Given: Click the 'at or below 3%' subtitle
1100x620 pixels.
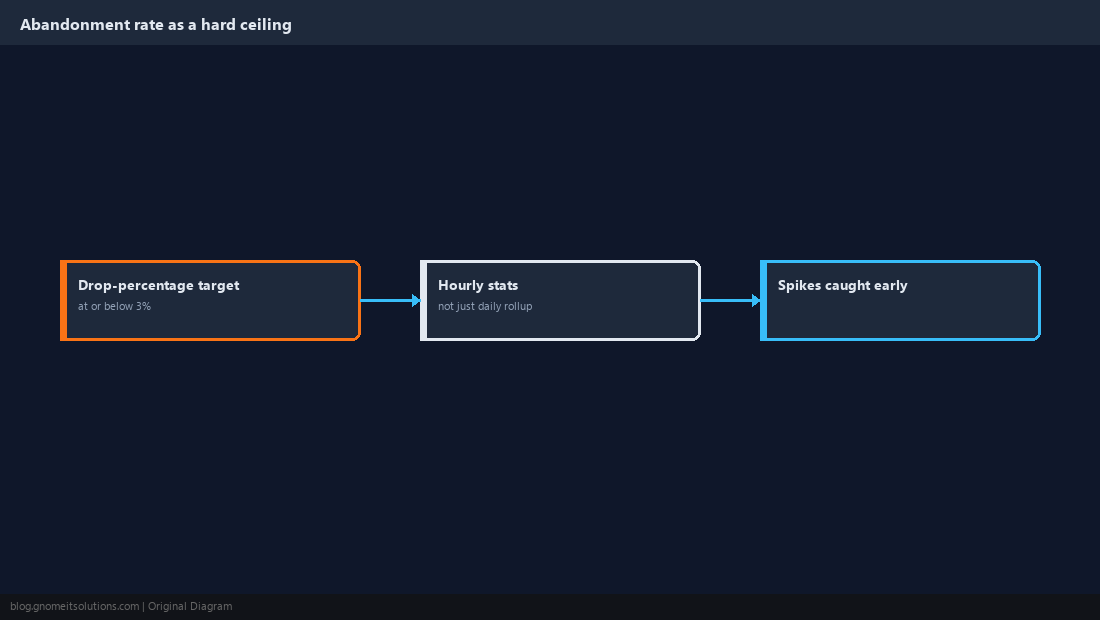Looking at the screenshot, I should [x=114, y=306].
